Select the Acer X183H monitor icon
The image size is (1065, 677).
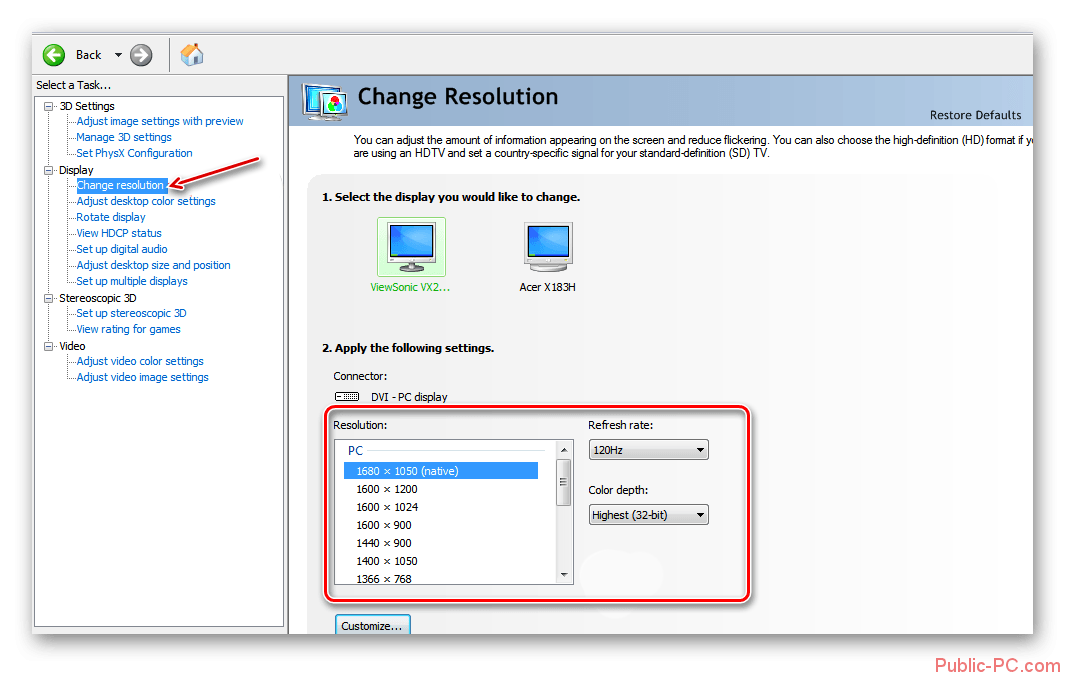[x=547, y=246]
